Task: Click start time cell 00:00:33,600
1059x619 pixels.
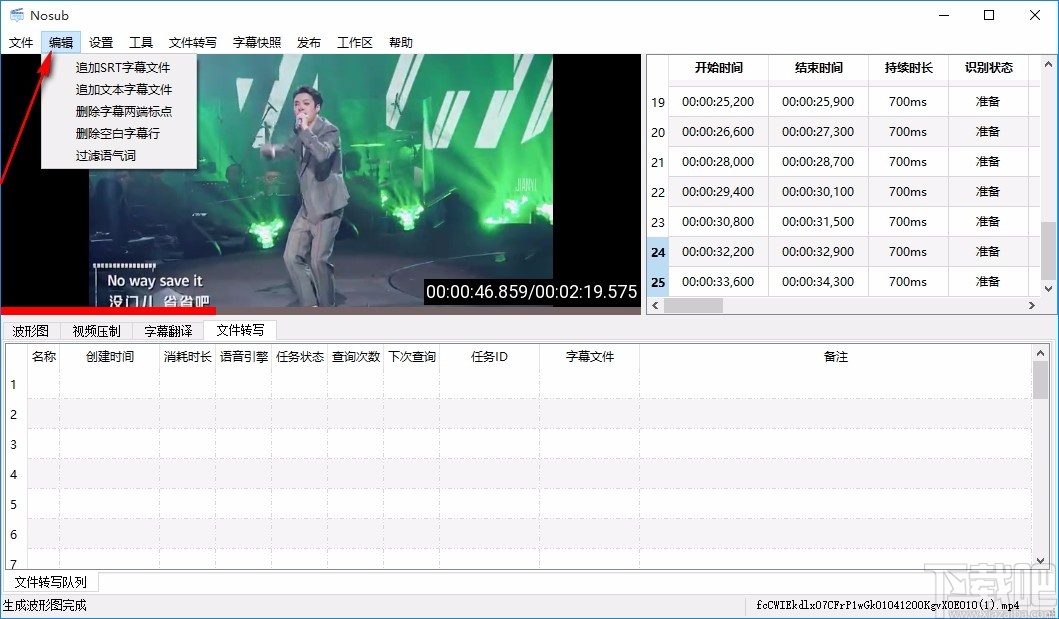Action: pos(718,281)
